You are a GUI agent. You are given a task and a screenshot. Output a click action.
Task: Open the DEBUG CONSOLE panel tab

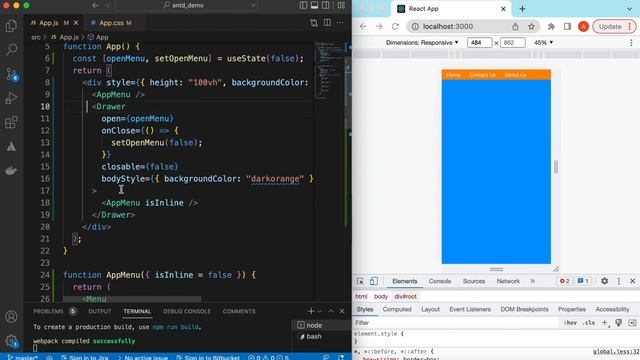[187, 311]
